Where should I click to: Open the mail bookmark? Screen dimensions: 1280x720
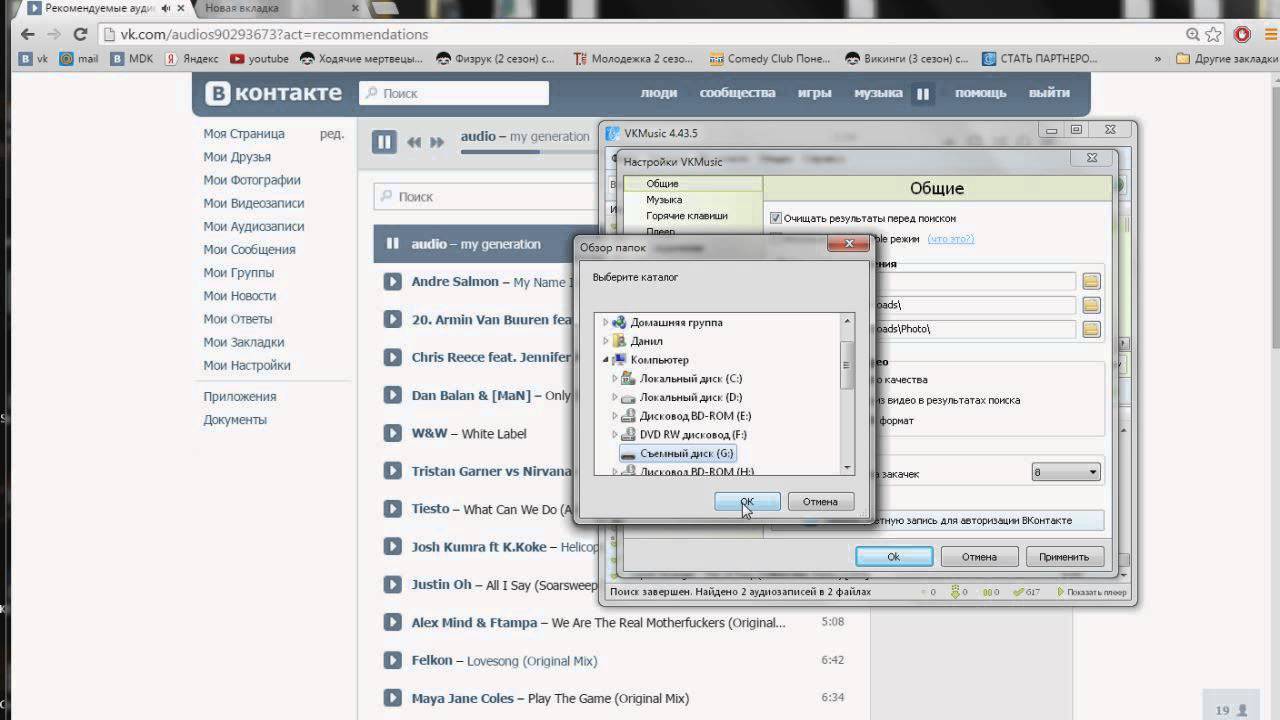(79, 59)
